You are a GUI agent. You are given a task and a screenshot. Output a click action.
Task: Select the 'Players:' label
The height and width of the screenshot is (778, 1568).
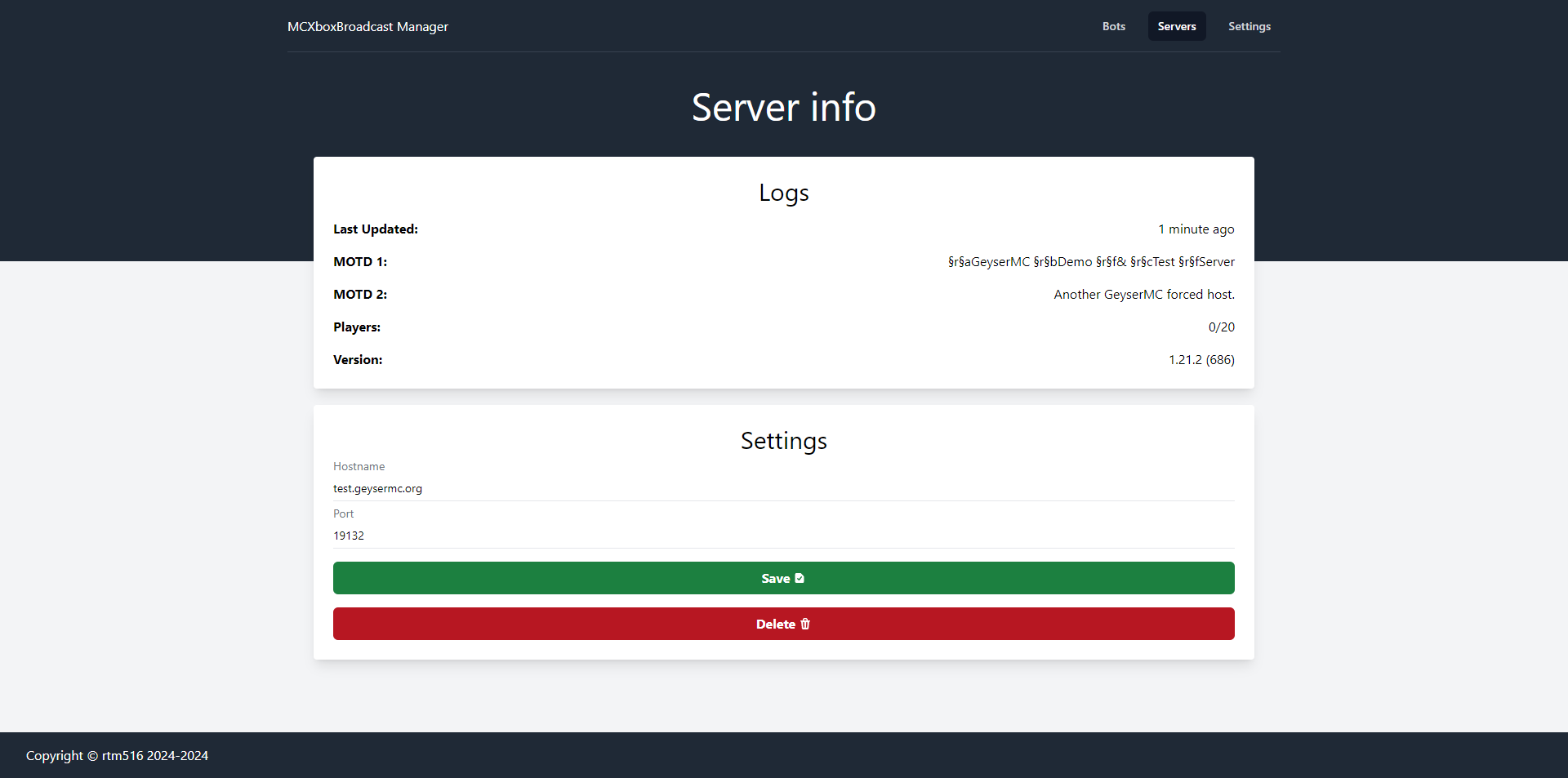click(357, 327)
